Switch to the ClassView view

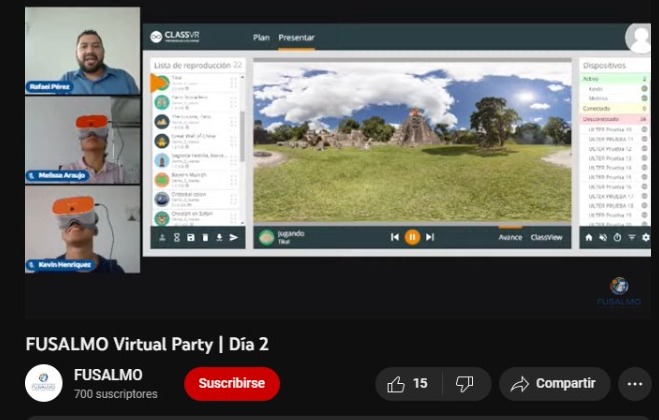pos(546,237)
